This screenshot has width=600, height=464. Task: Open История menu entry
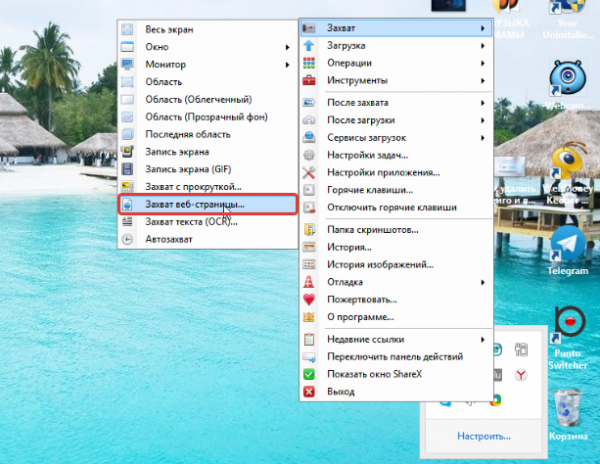[x=396, y=247]
